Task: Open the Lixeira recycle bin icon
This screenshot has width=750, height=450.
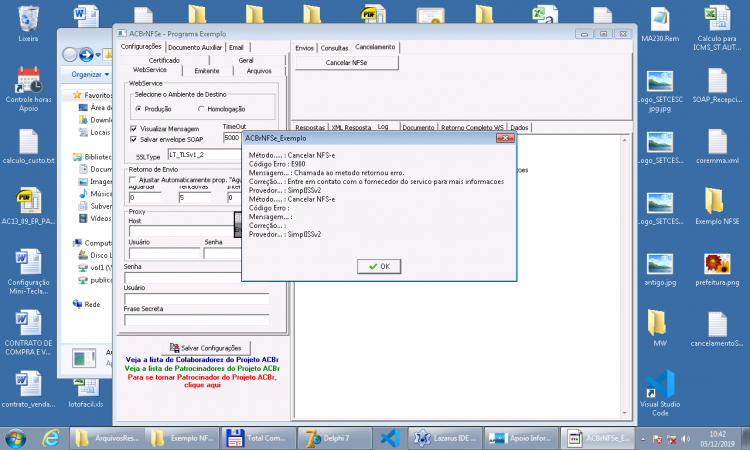Action: pyautogui.click(x=28, y=22)
